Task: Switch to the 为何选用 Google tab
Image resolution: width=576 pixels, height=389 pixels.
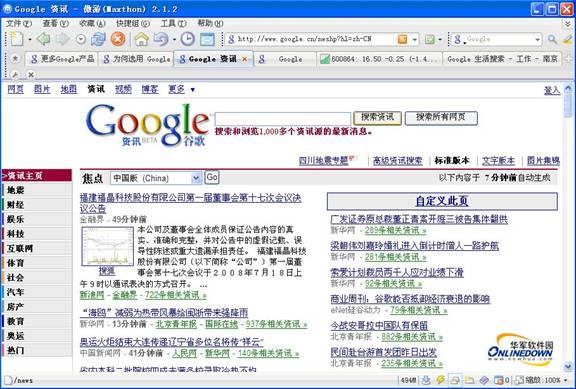Action: click(137, 59)
